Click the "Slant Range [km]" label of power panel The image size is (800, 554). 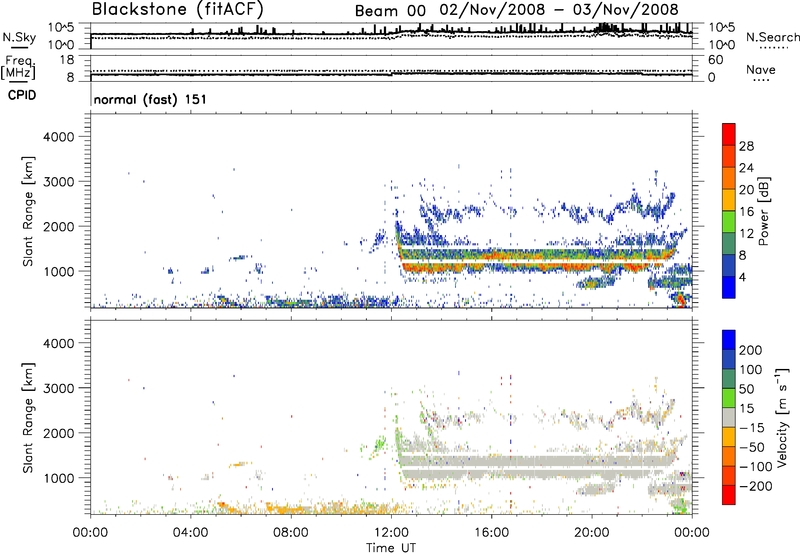[28, 211]
